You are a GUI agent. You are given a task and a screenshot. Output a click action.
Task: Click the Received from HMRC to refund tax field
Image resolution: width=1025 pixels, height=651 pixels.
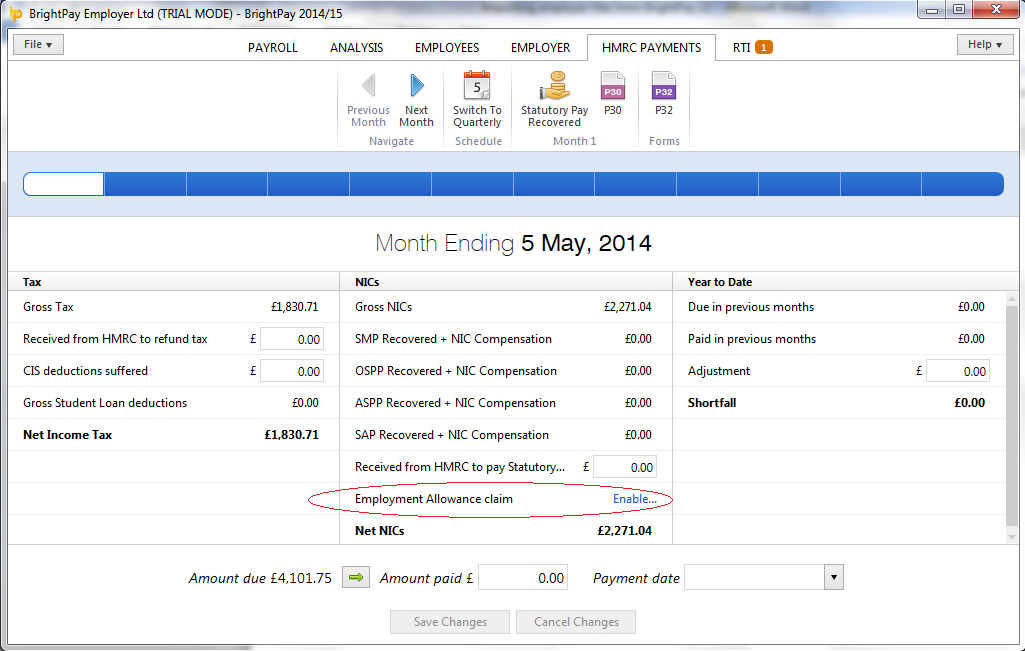point(292,339)
